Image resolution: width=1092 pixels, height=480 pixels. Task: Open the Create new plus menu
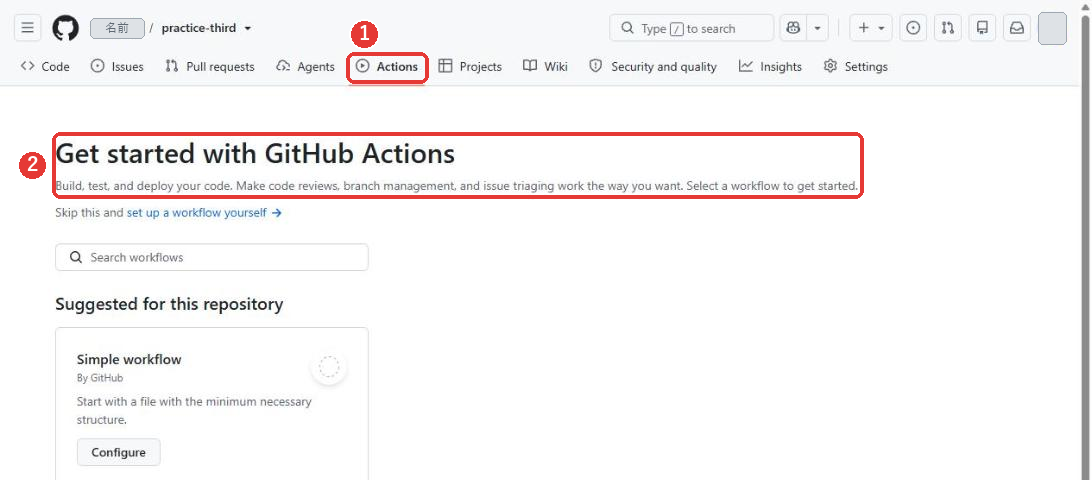[871, 28]
